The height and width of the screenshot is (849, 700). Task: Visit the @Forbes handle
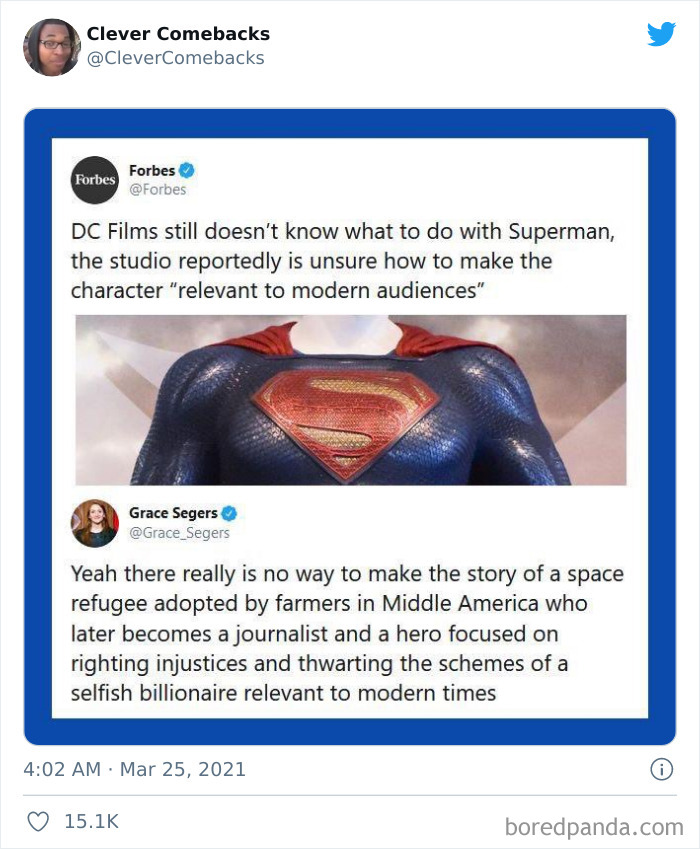pos(158,190)
